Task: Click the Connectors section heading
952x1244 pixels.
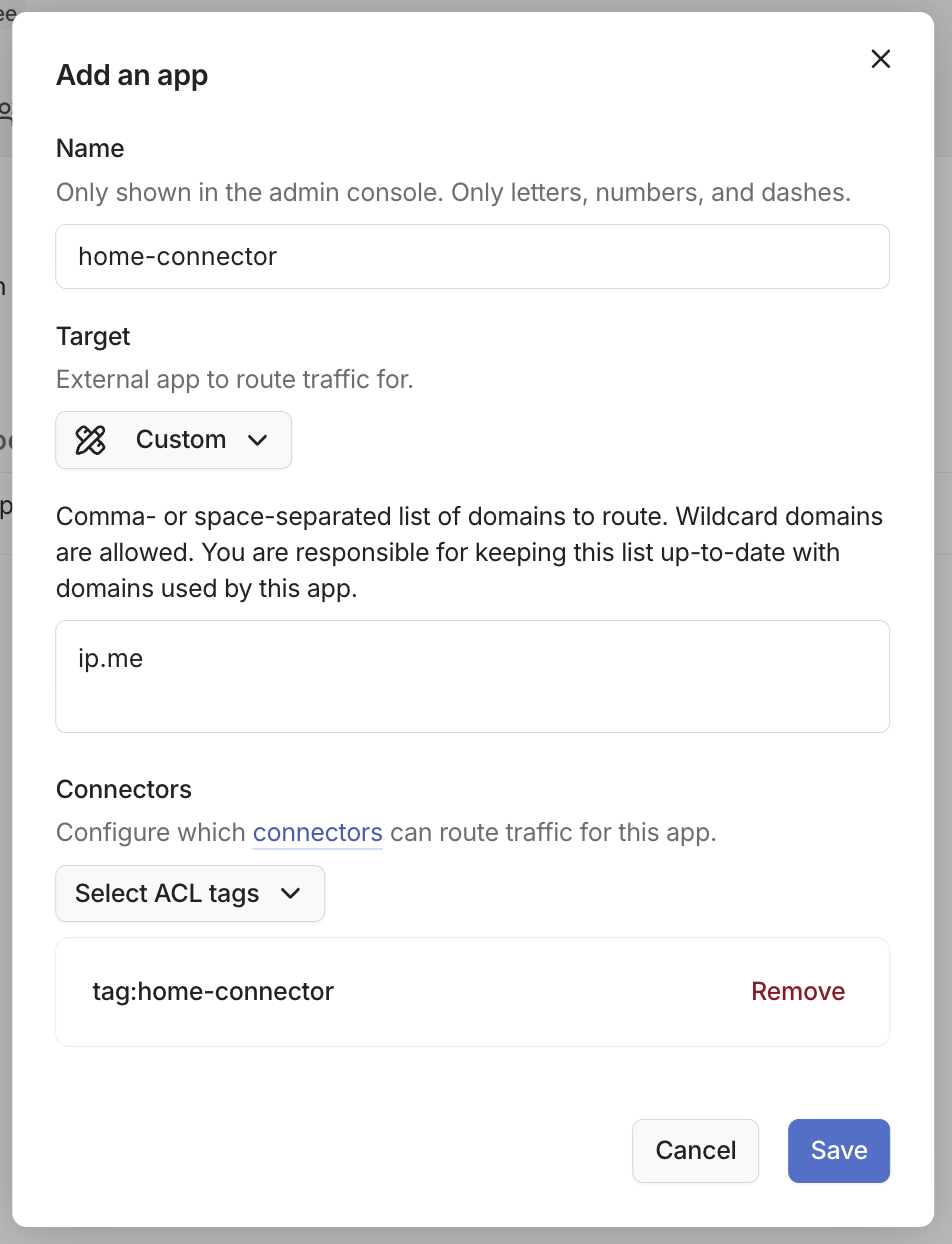Action: (x=123, y=789)
